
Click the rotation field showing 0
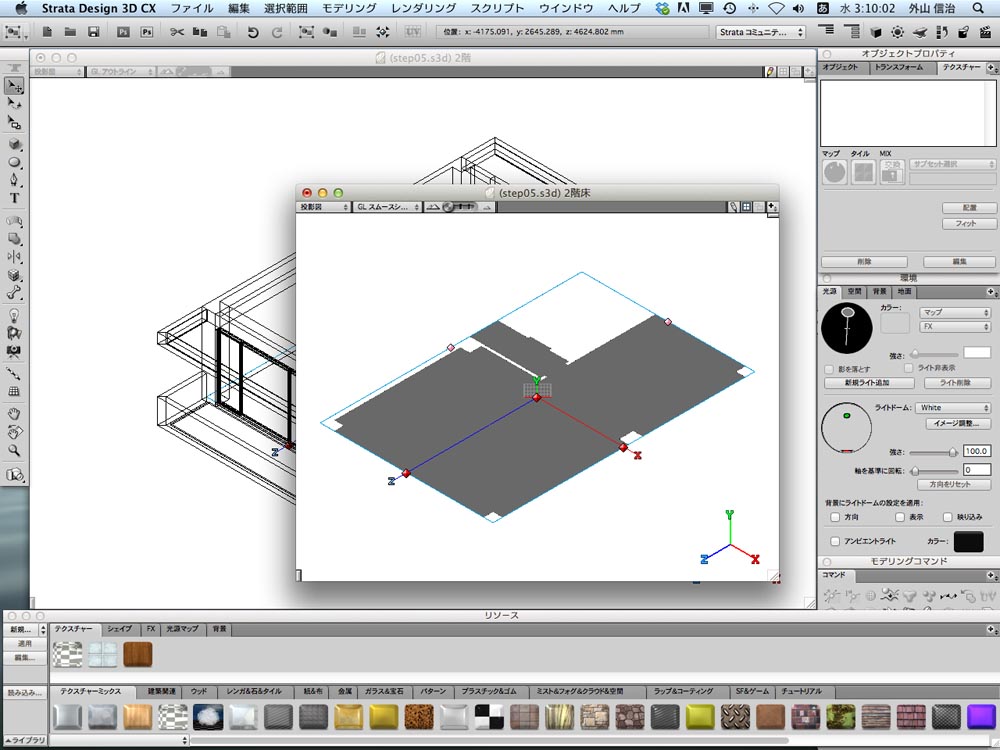pos(976,470)
